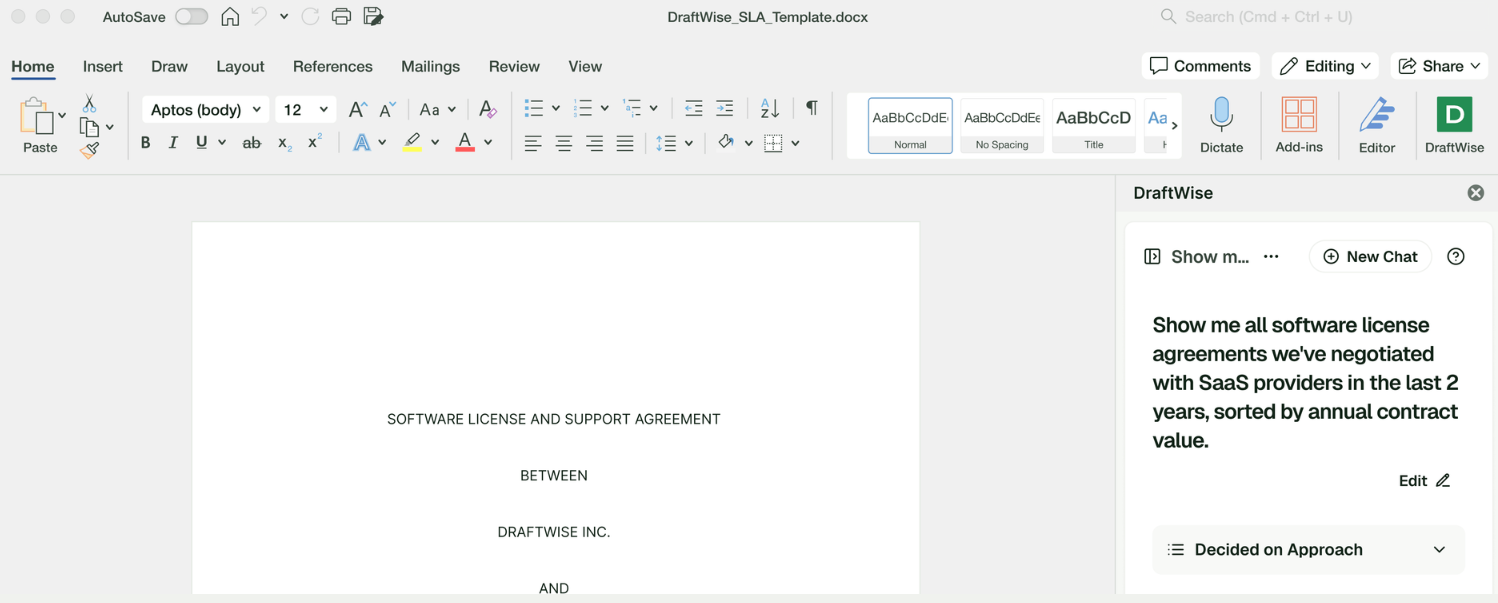Align text to the left
1498x603 pixels.
click(533, 144)
